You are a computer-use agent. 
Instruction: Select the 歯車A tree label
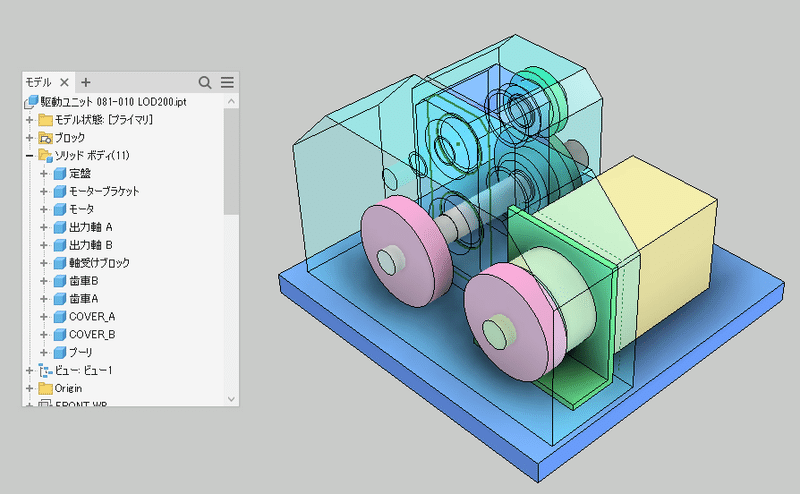(84, 299)
